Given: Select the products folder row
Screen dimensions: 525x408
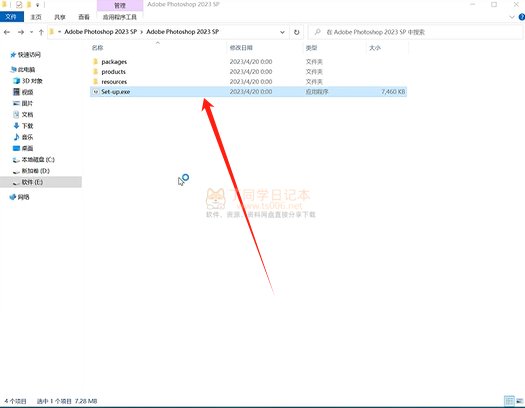Looking at the screenshot, I should (248, 72).
